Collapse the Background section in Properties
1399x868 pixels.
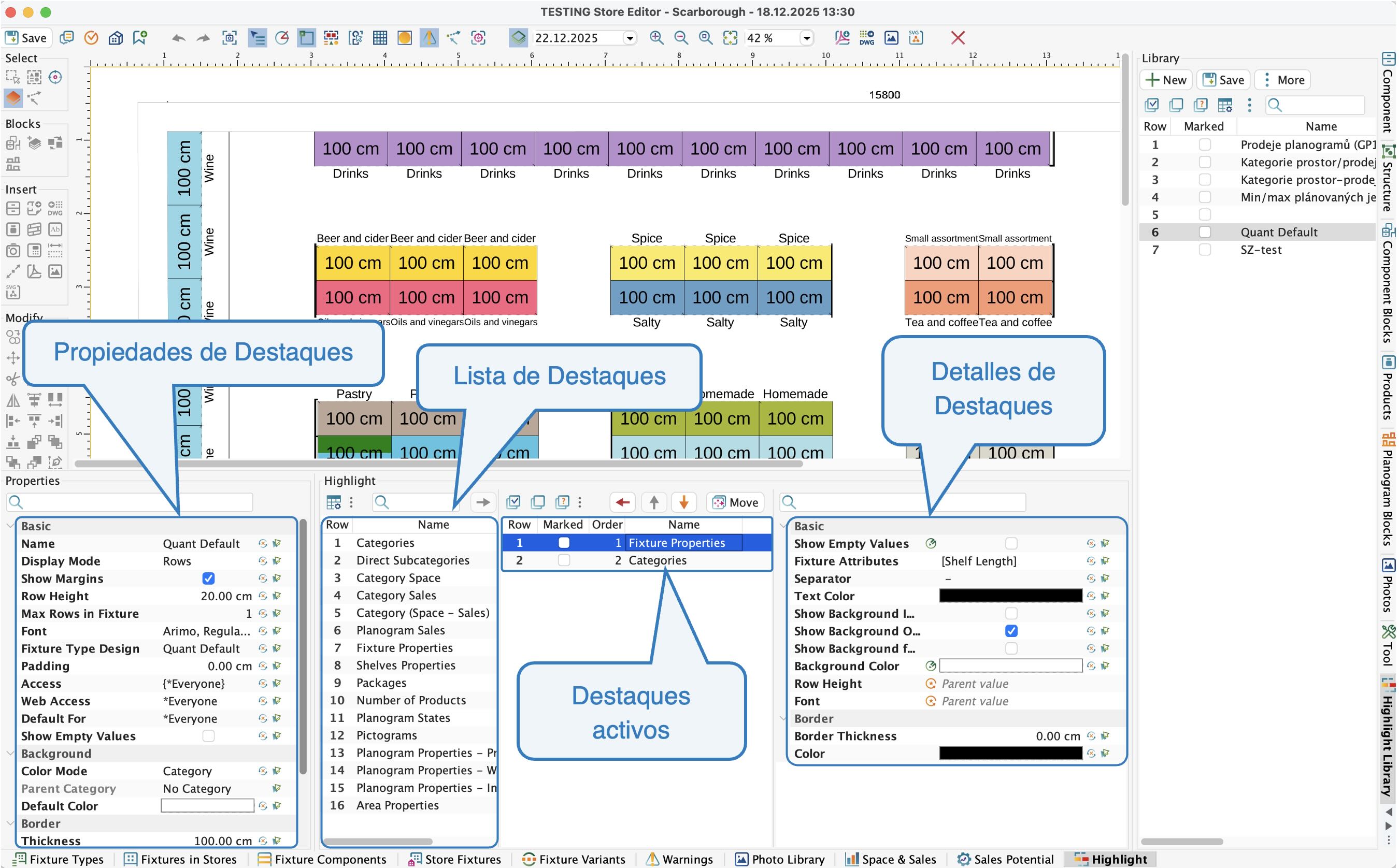point(10,753)
